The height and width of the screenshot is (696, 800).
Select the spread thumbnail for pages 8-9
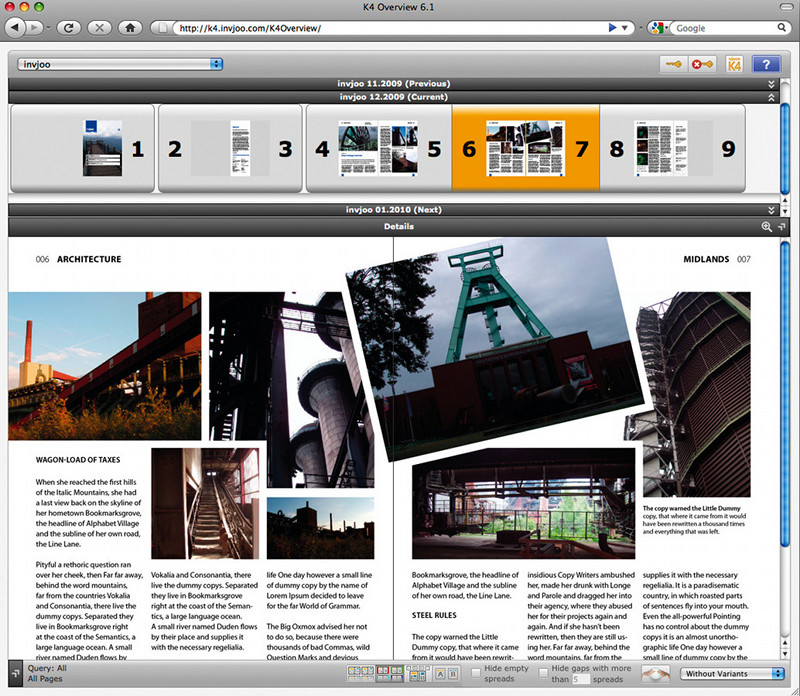pyautogui.click(x=673, y=149)
